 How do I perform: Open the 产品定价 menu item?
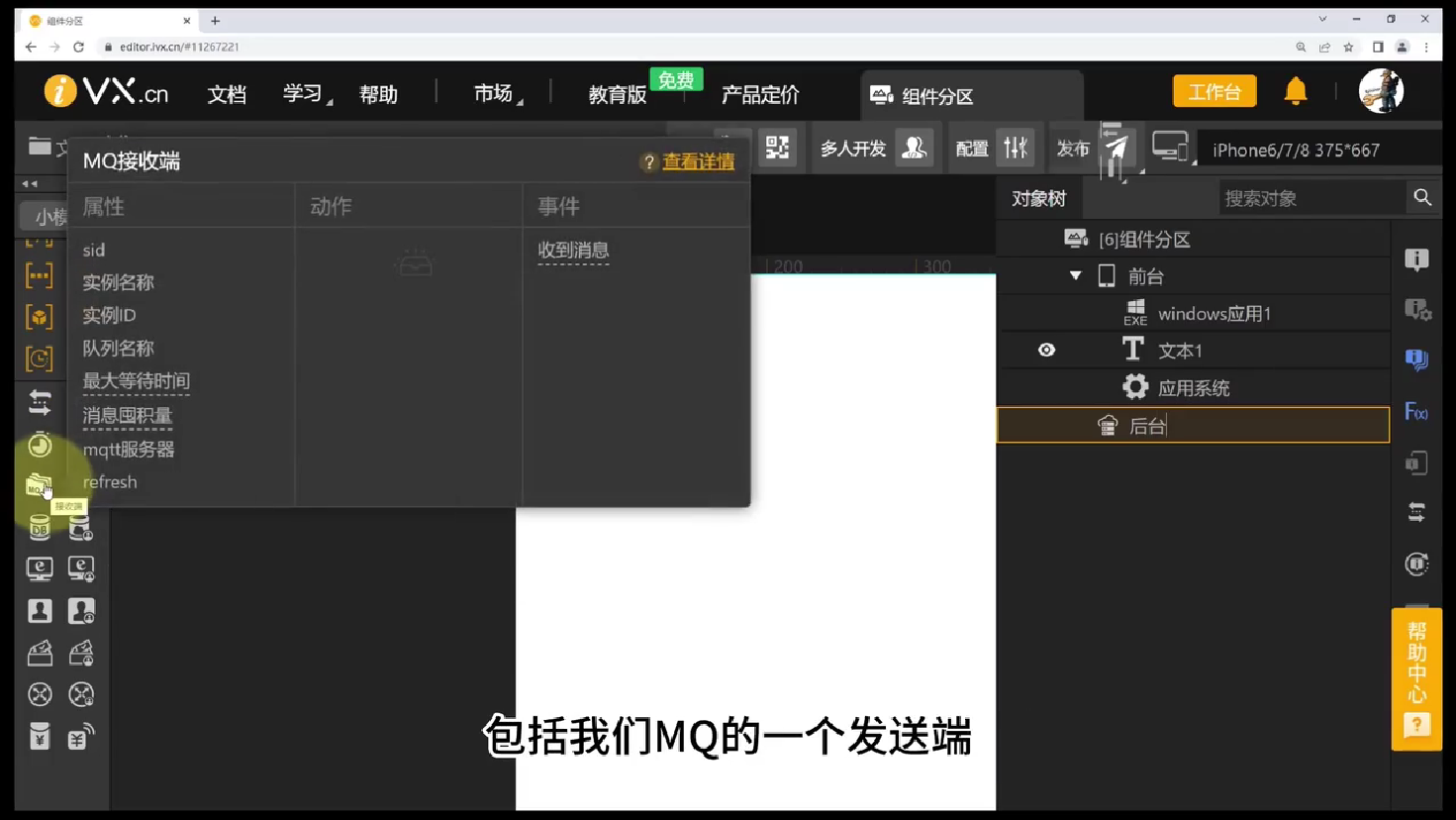click(x=760, y=94)
